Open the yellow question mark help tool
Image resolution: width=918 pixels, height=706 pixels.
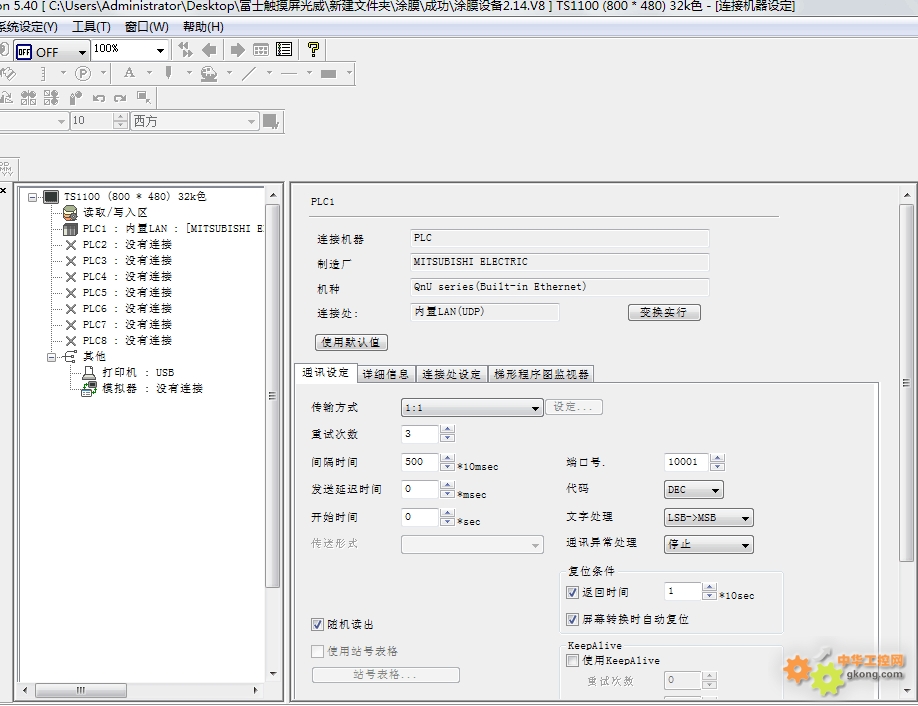tap(313, 50)
